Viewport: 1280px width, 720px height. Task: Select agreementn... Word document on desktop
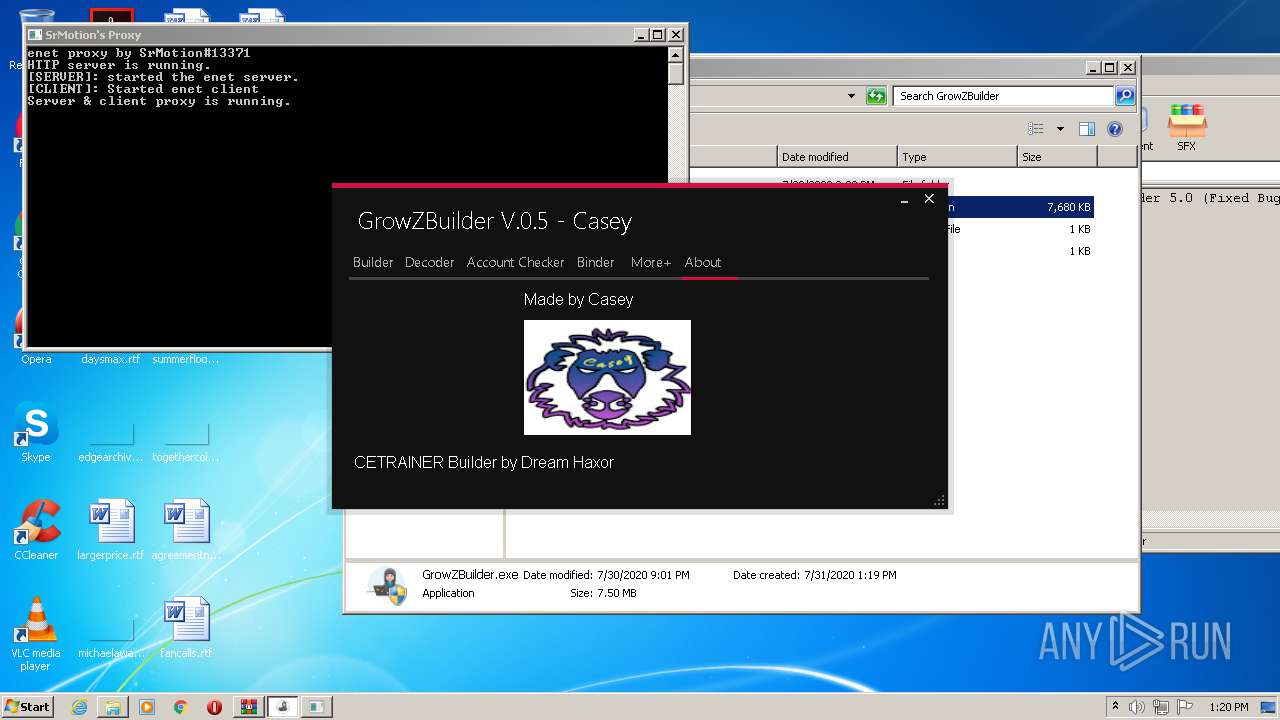tap(186, 531)
